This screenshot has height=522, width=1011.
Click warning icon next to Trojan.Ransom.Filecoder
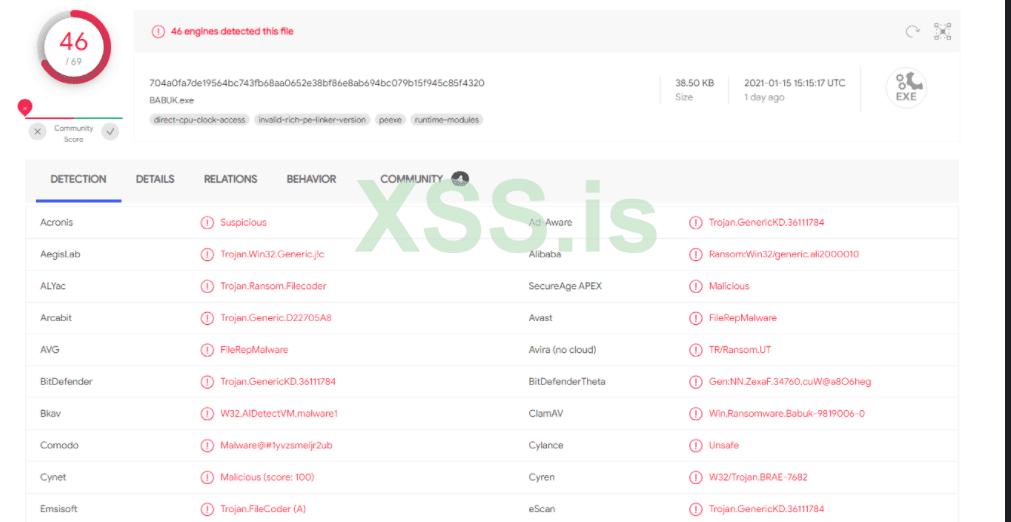click(x=207, y=285)
